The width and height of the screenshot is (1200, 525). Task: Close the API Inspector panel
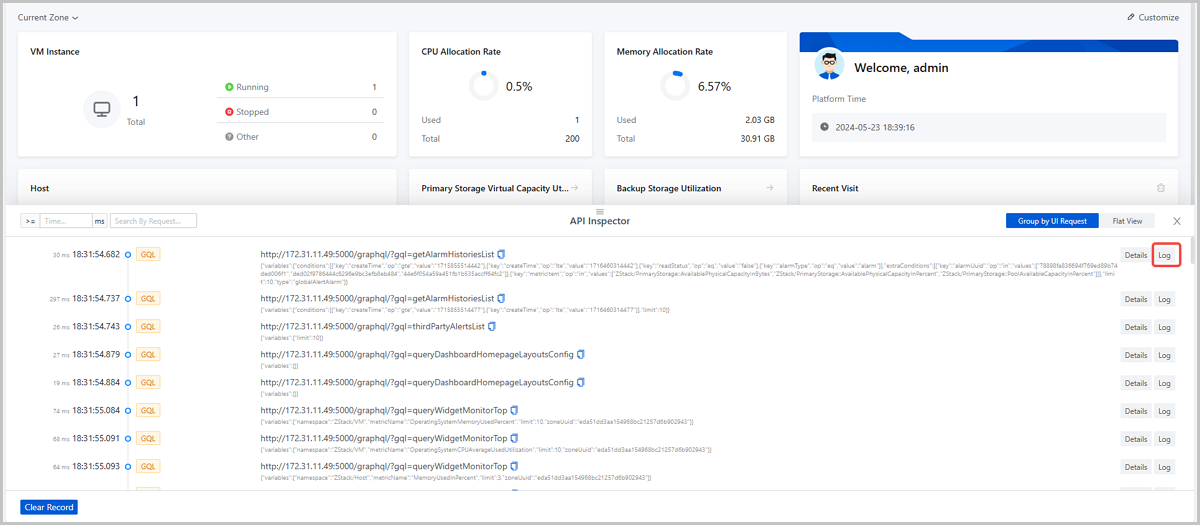point(1176,221)
